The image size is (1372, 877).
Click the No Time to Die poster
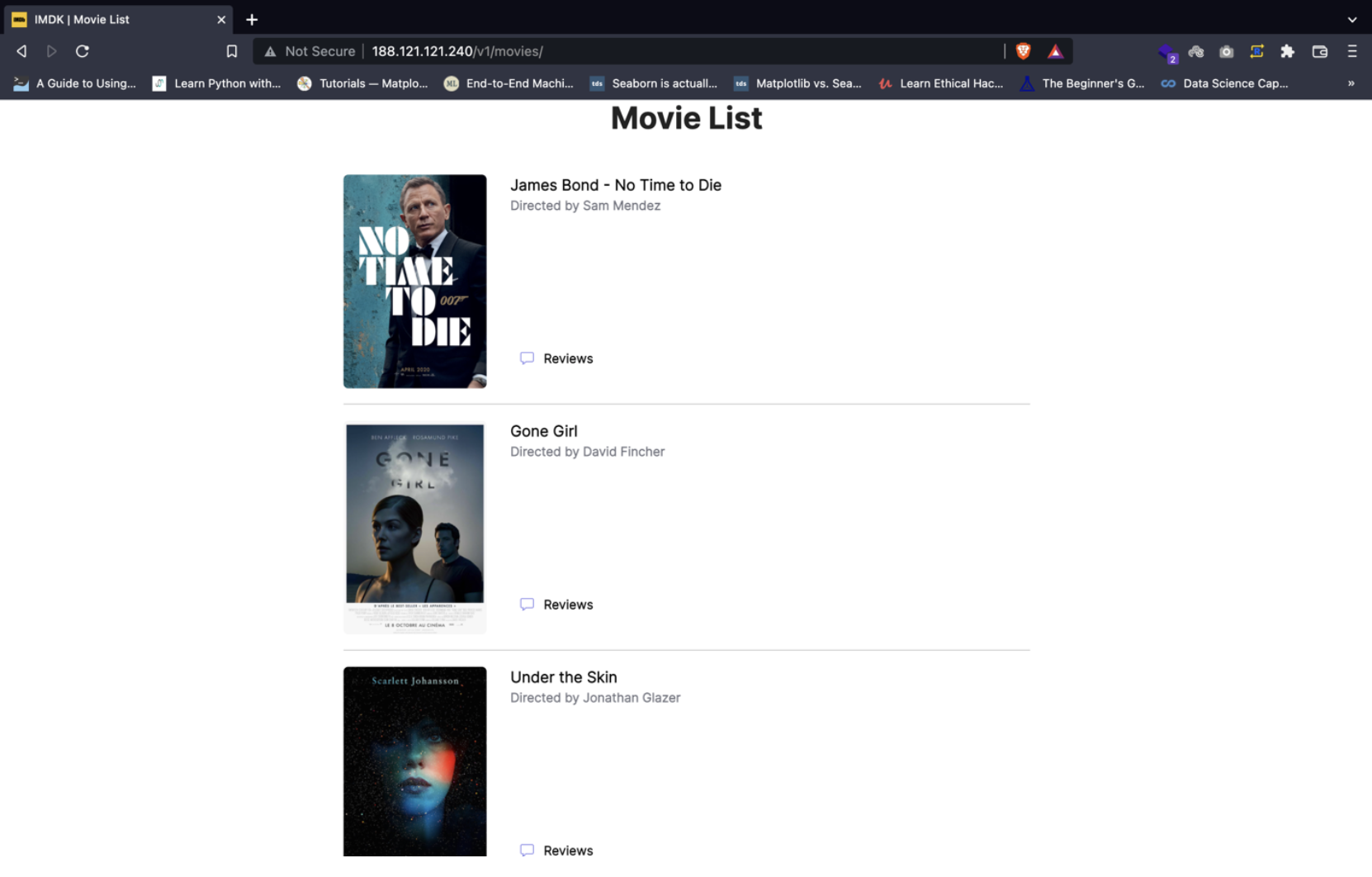(x=415, y=281)
